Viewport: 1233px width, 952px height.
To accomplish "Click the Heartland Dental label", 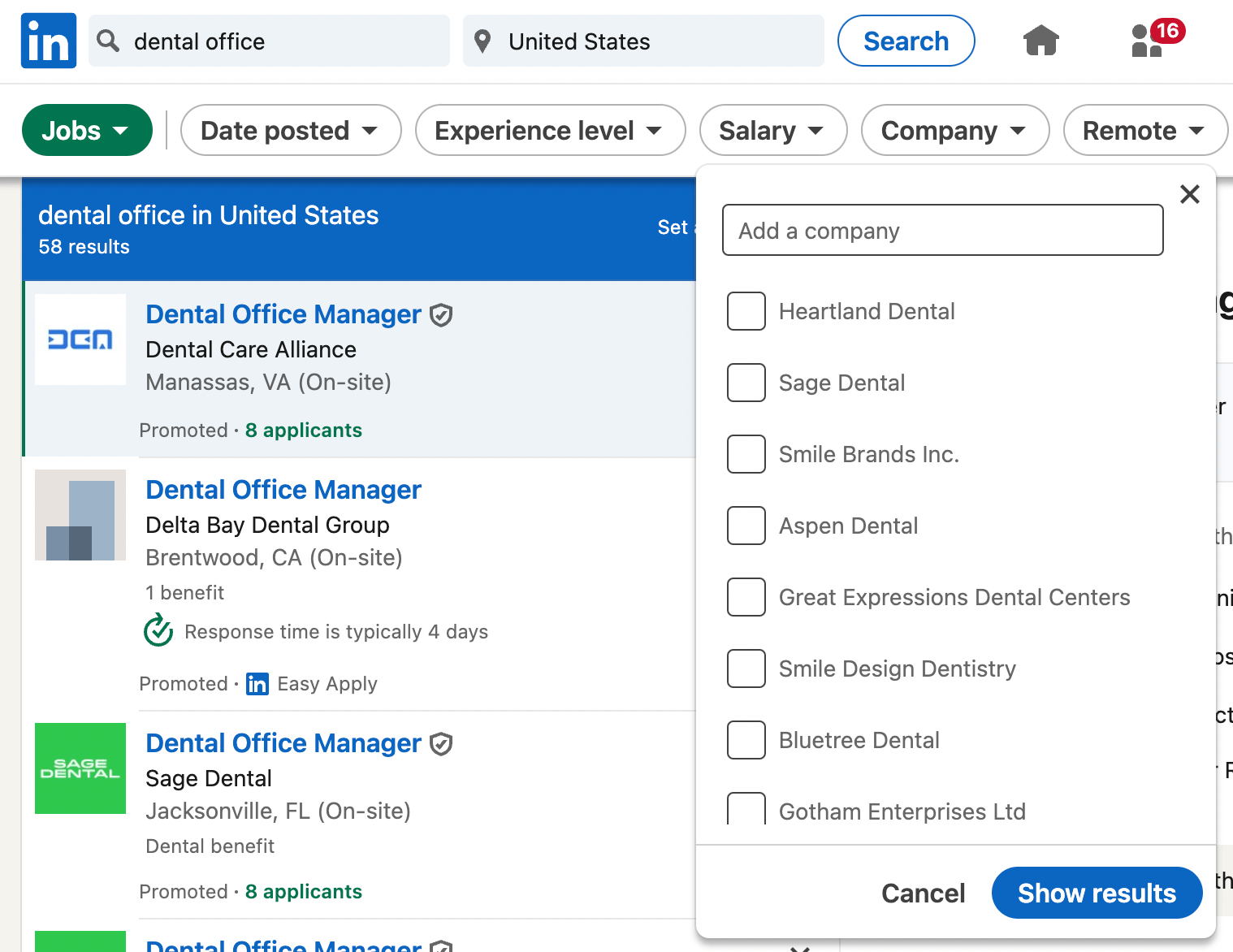I will [867, 311].
